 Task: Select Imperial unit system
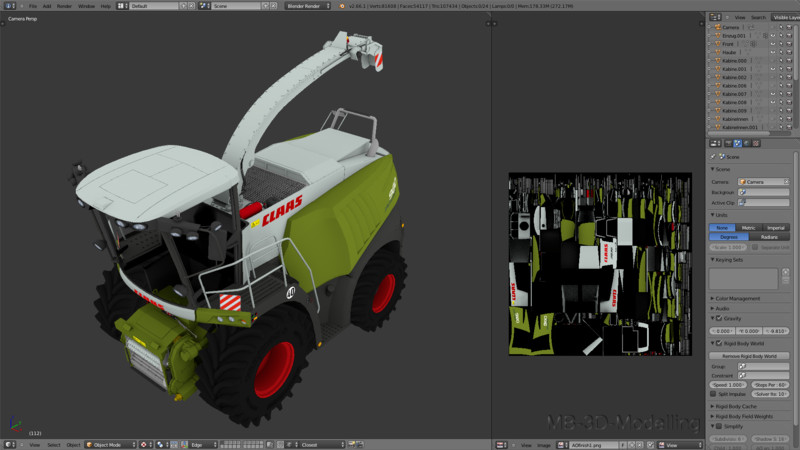[x=776, y=228]
